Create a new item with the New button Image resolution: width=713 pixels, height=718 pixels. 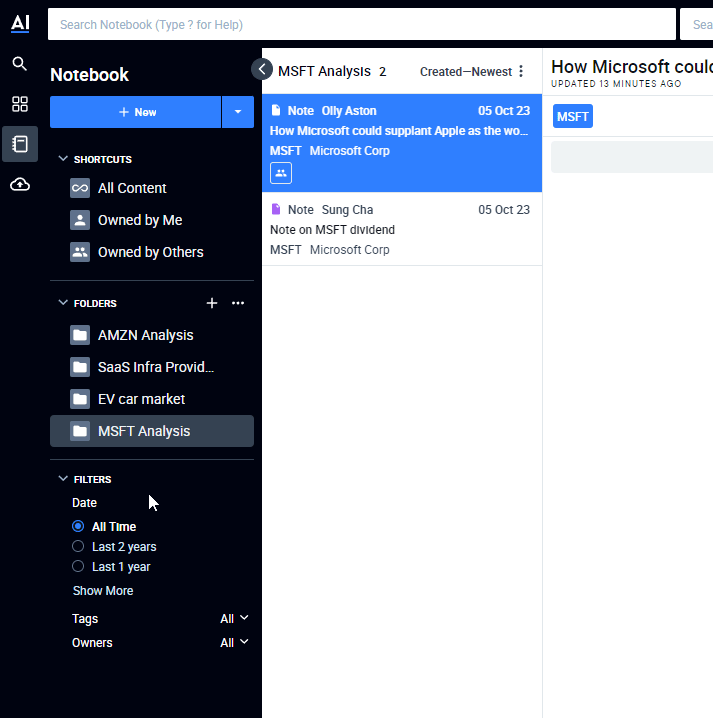point(136,112)
